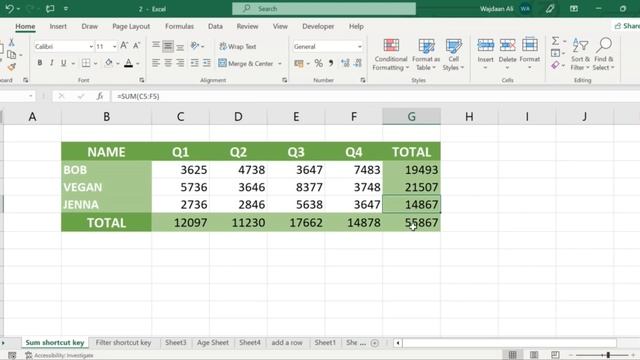Click the Font Color A icon
Viewport: 640px width, 360px height.
(x=129, y=63)
